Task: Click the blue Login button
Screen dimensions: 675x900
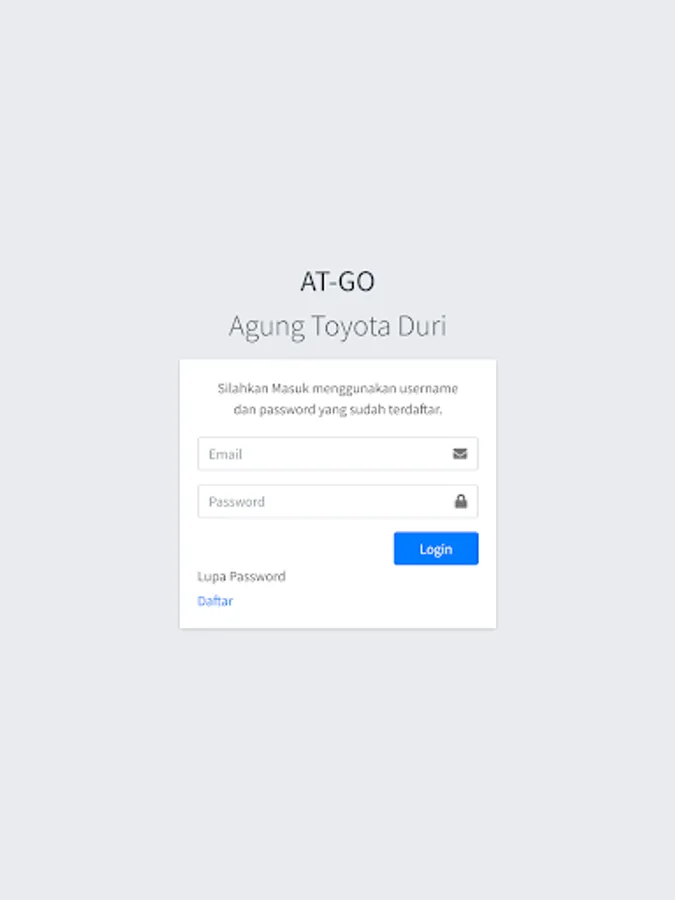Action: tap(436, 549)
